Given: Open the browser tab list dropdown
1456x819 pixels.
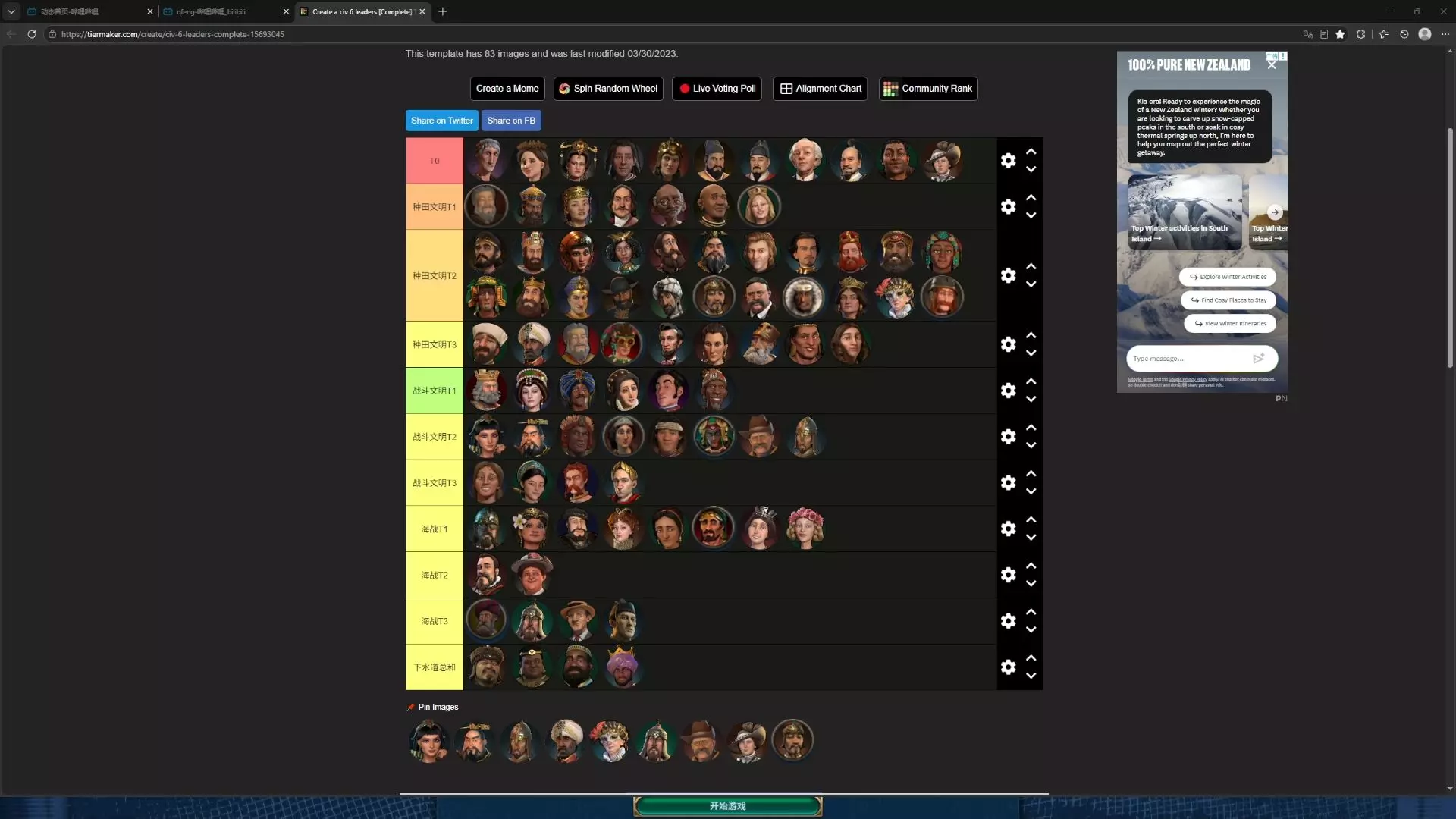Looking at the screenshot, I should pyautogui.click(x=11, y=11).
